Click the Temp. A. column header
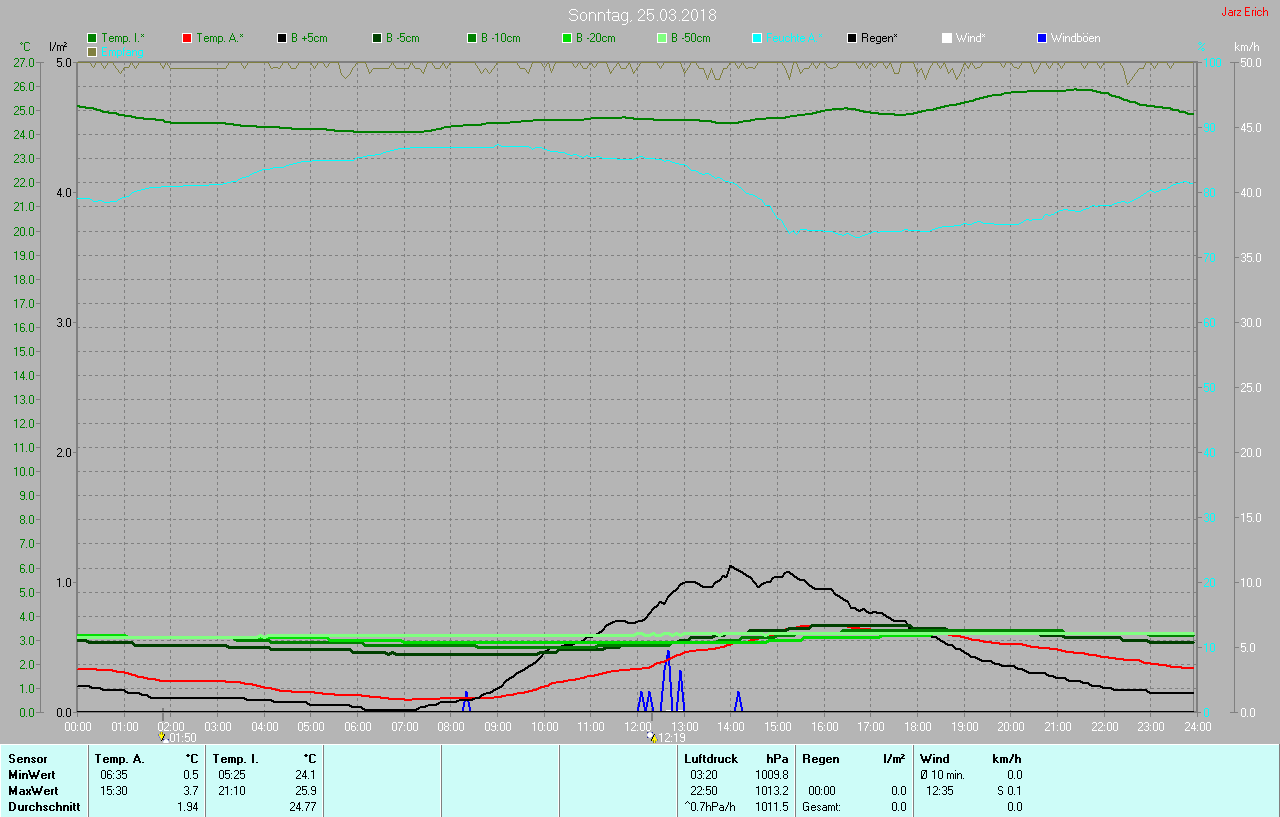Screen dimensions: 1280x817 [119, 759]
